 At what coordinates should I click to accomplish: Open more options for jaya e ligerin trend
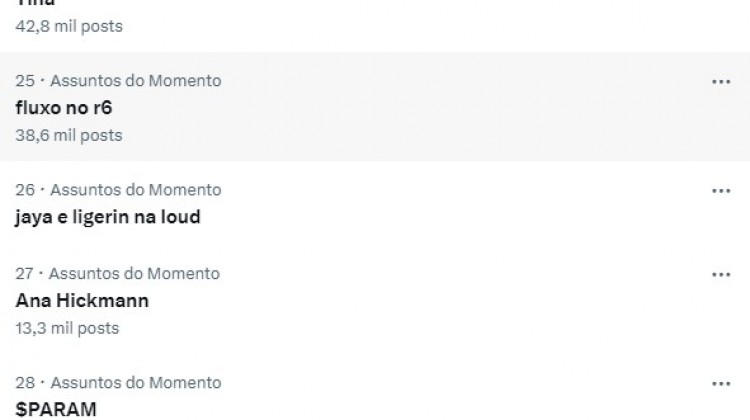click(x=721, y=191)
